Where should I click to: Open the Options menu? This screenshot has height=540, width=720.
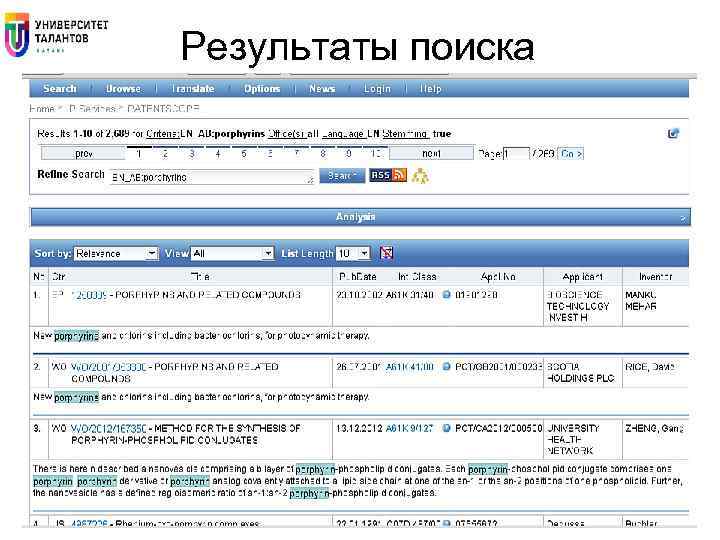tap(262, 89)
